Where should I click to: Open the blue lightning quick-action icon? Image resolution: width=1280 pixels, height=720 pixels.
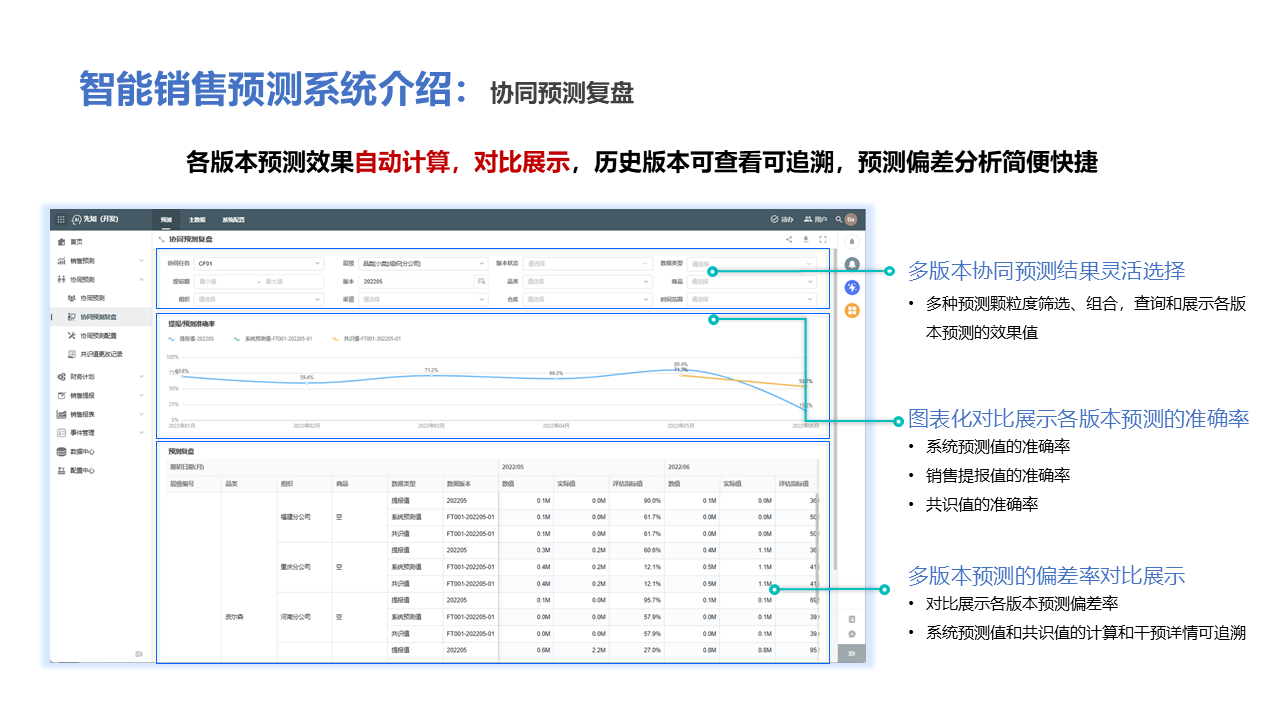pos(852,287)
